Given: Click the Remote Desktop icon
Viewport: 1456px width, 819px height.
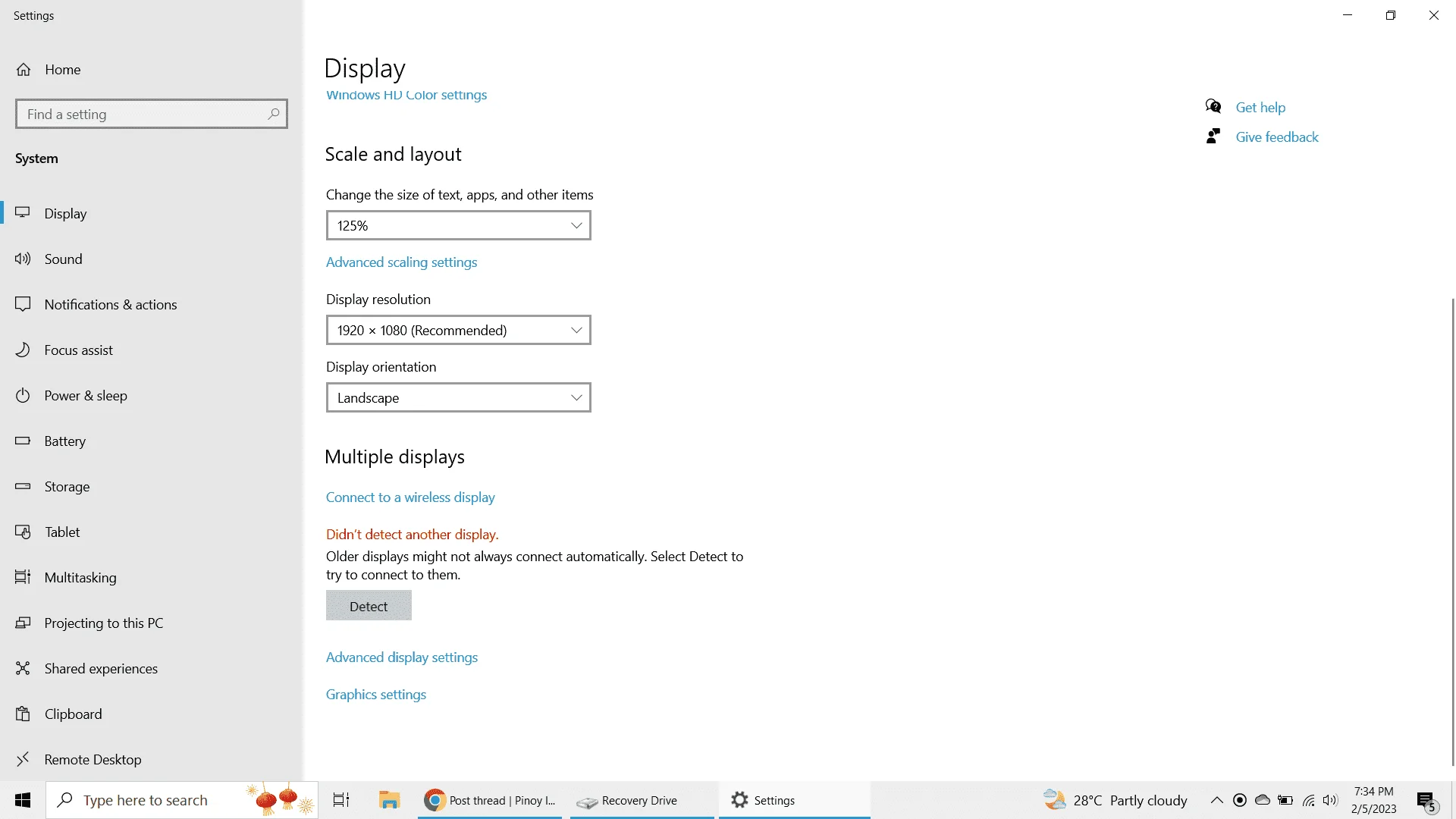Looking at the screenshot, I should point(23,759).
